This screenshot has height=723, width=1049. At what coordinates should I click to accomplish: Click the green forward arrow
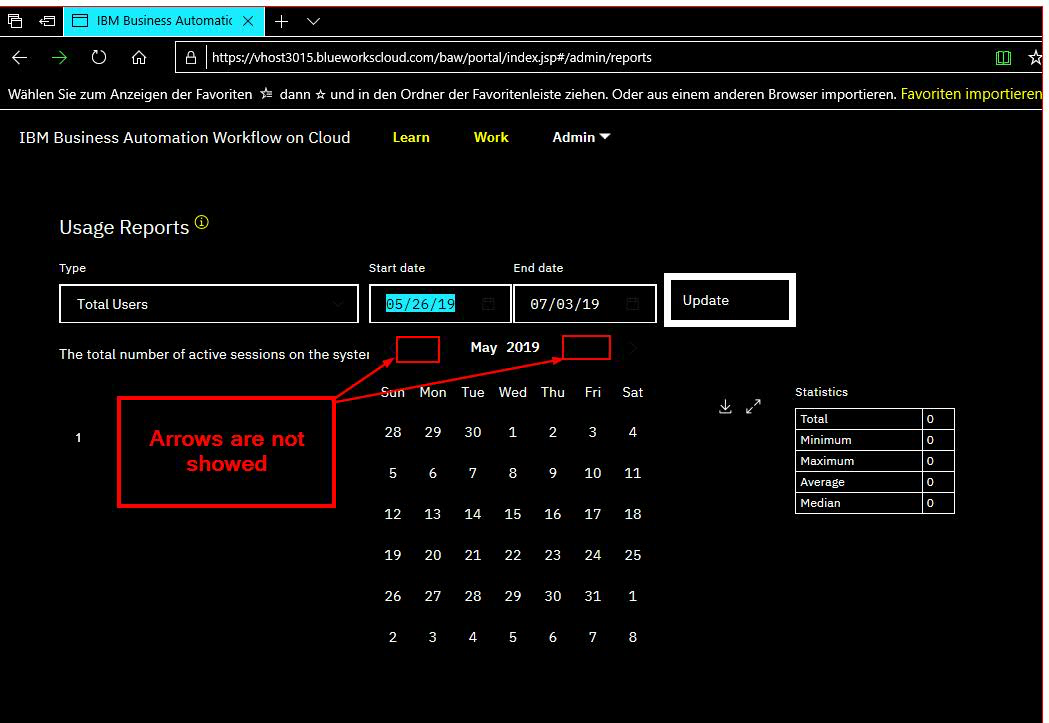(x=60, y=58)
